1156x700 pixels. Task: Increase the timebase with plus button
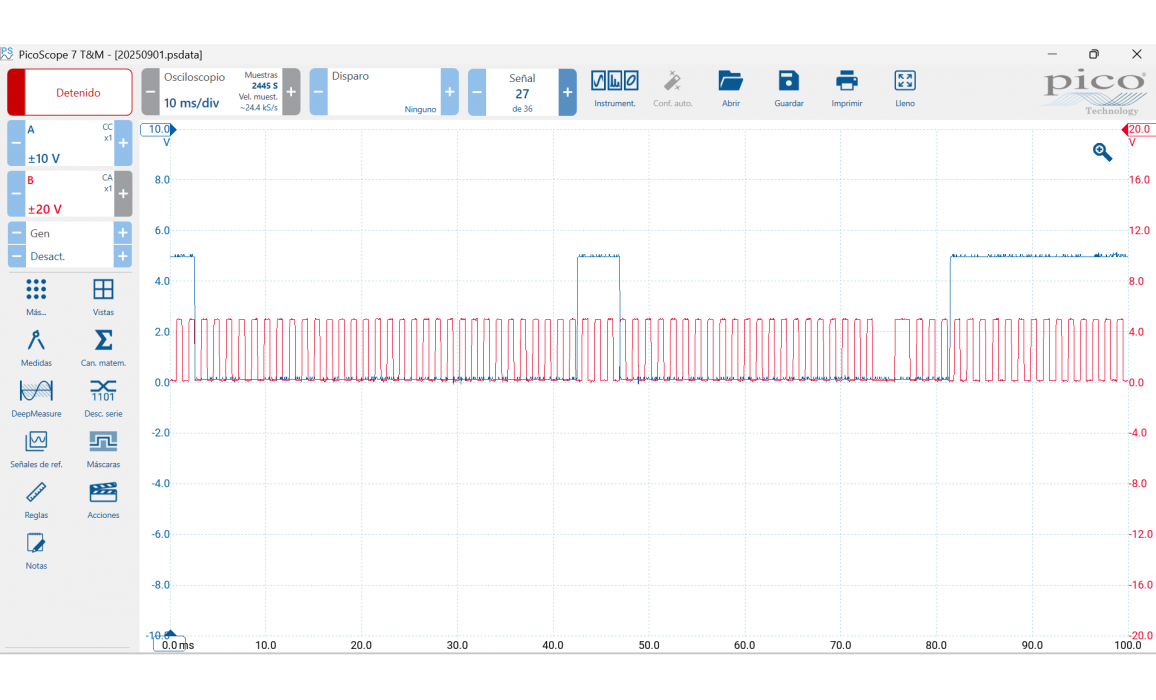(291, 92)
